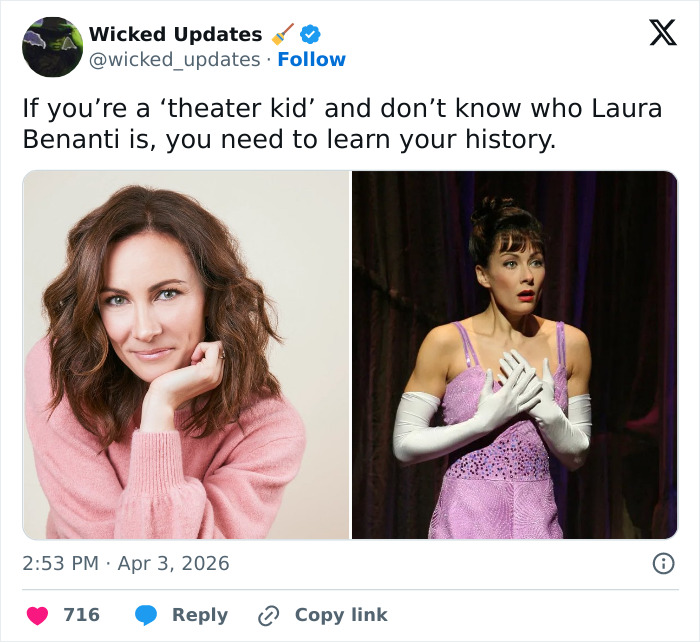This screenshot has height=642, width=700.
Task: Open the 2:53 PM timestamp link
Action: (x=60, y=564)
